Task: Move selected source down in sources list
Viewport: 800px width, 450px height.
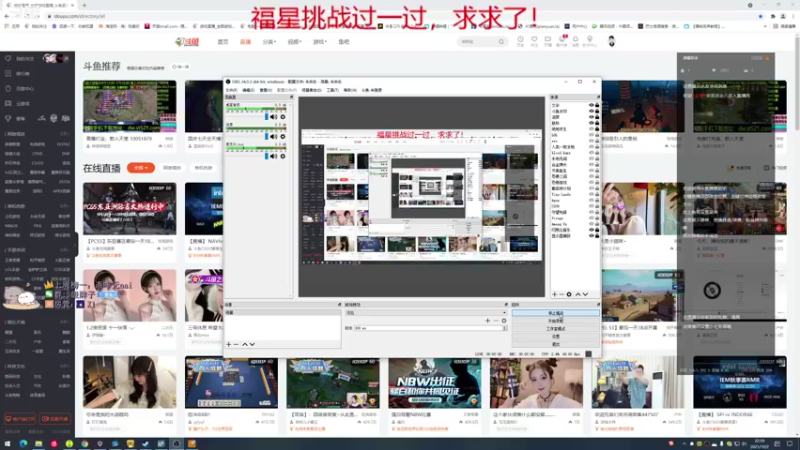Action: click(585, 294)
